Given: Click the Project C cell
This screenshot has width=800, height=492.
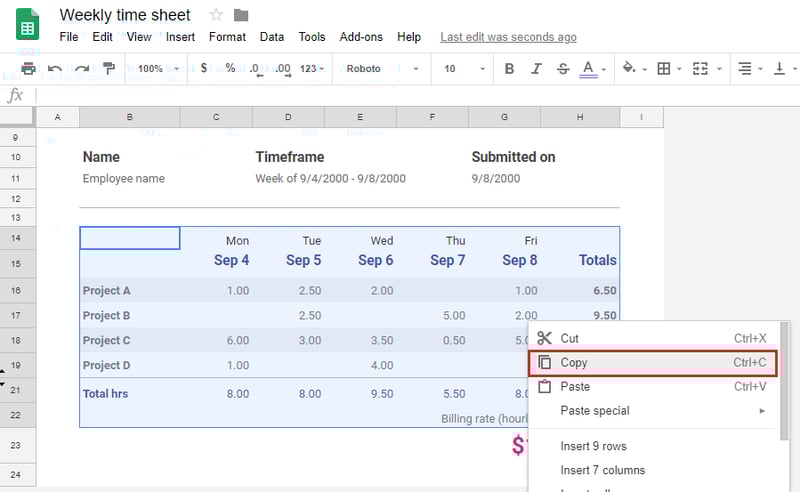Looking at the screenshot, I should click(130, 340).
